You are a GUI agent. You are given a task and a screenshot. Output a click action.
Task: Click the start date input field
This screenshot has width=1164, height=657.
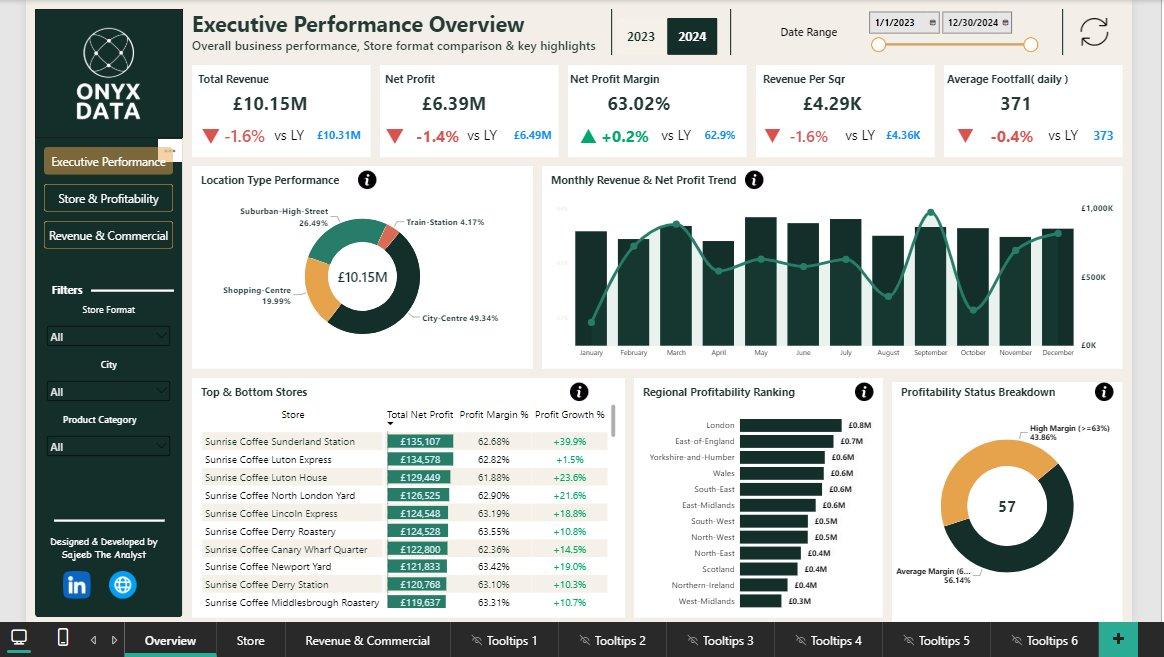coord(904,23)
